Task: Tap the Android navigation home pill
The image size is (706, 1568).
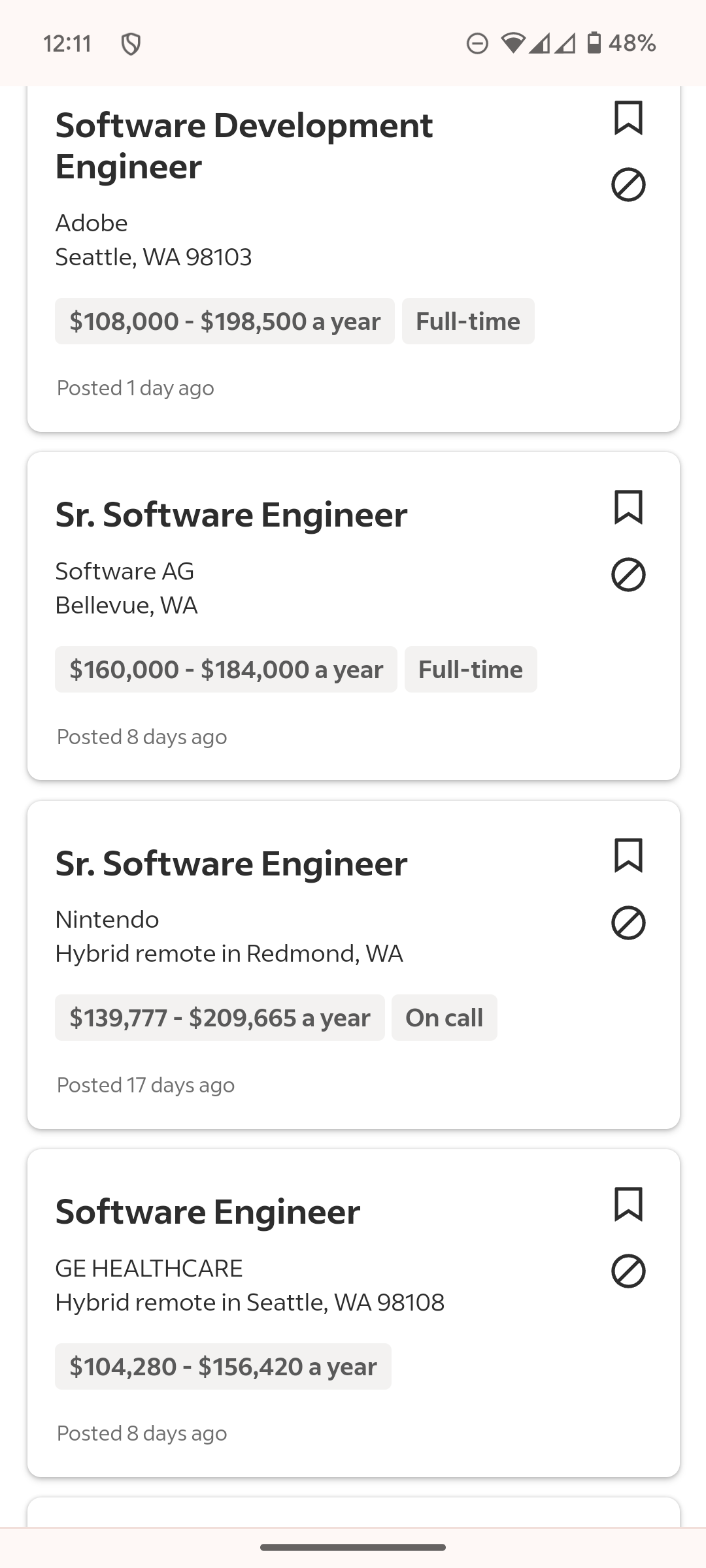Action: pyautogui.click(x=353, y=1547)
